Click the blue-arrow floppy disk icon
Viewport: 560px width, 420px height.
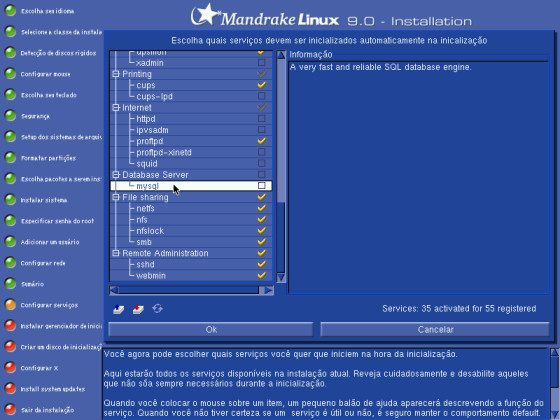119,309
